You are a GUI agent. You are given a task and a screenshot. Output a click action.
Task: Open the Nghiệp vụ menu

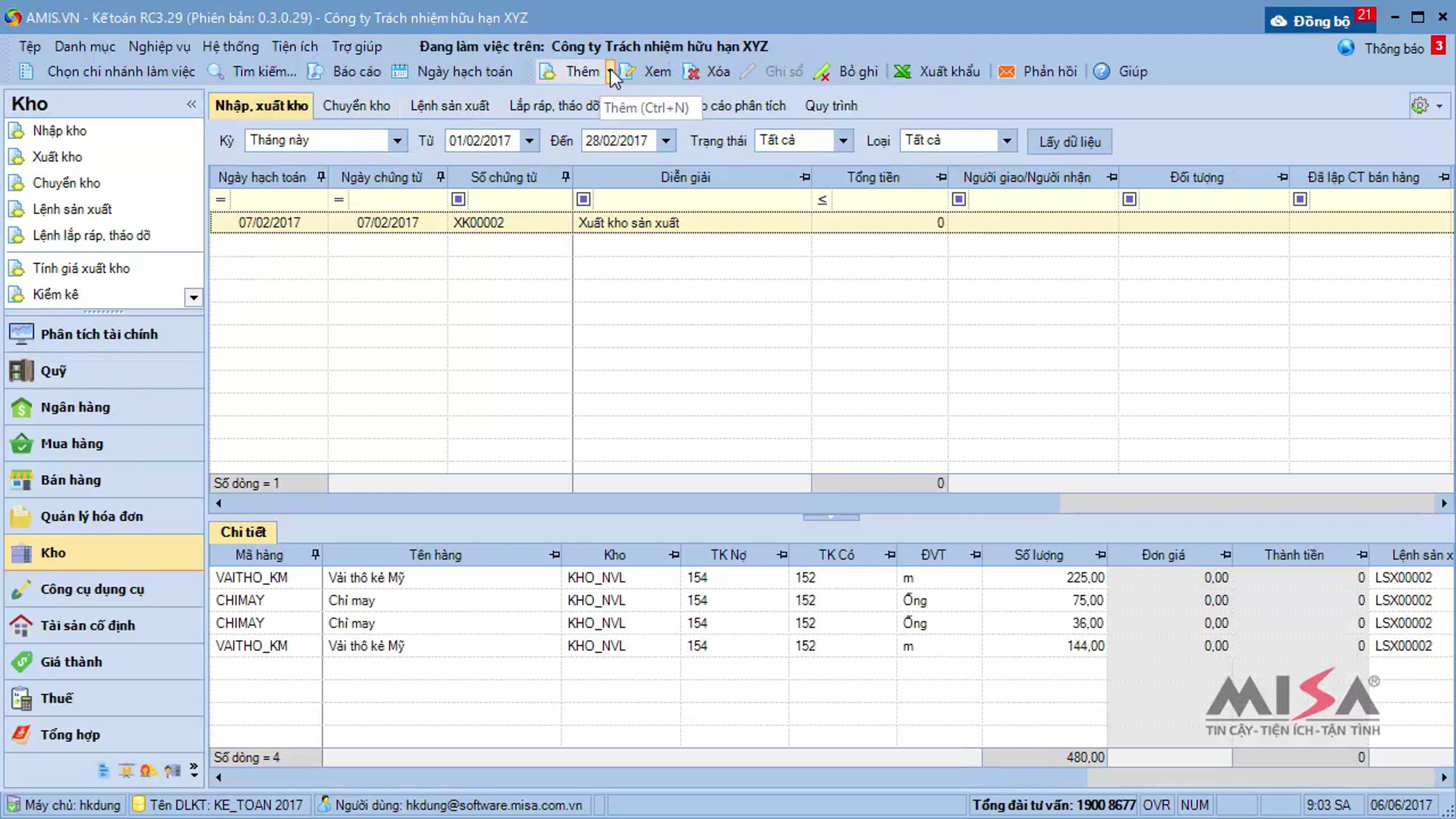pos(159,47)
